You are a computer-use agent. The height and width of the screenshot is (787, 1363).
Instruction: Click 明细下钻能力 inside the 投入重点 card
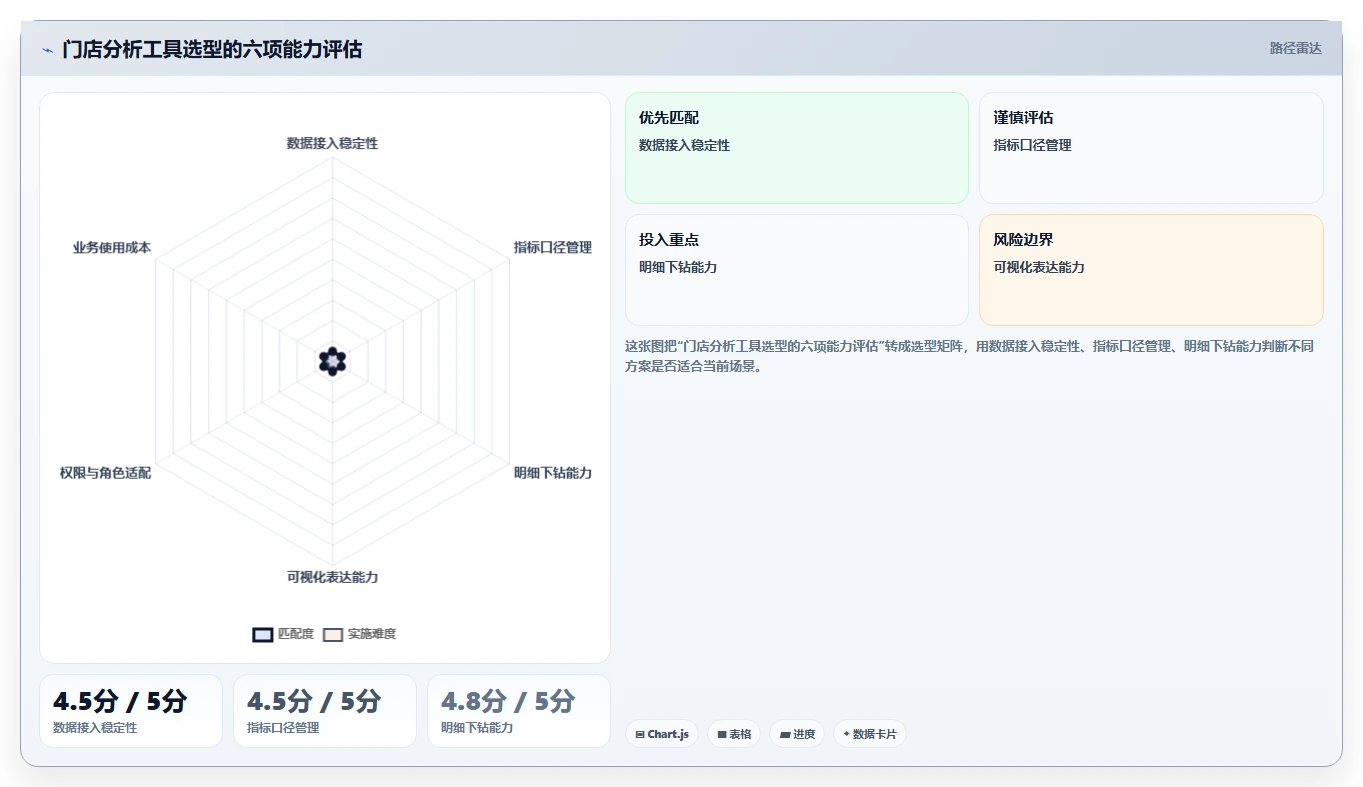(x=678, y=267)
